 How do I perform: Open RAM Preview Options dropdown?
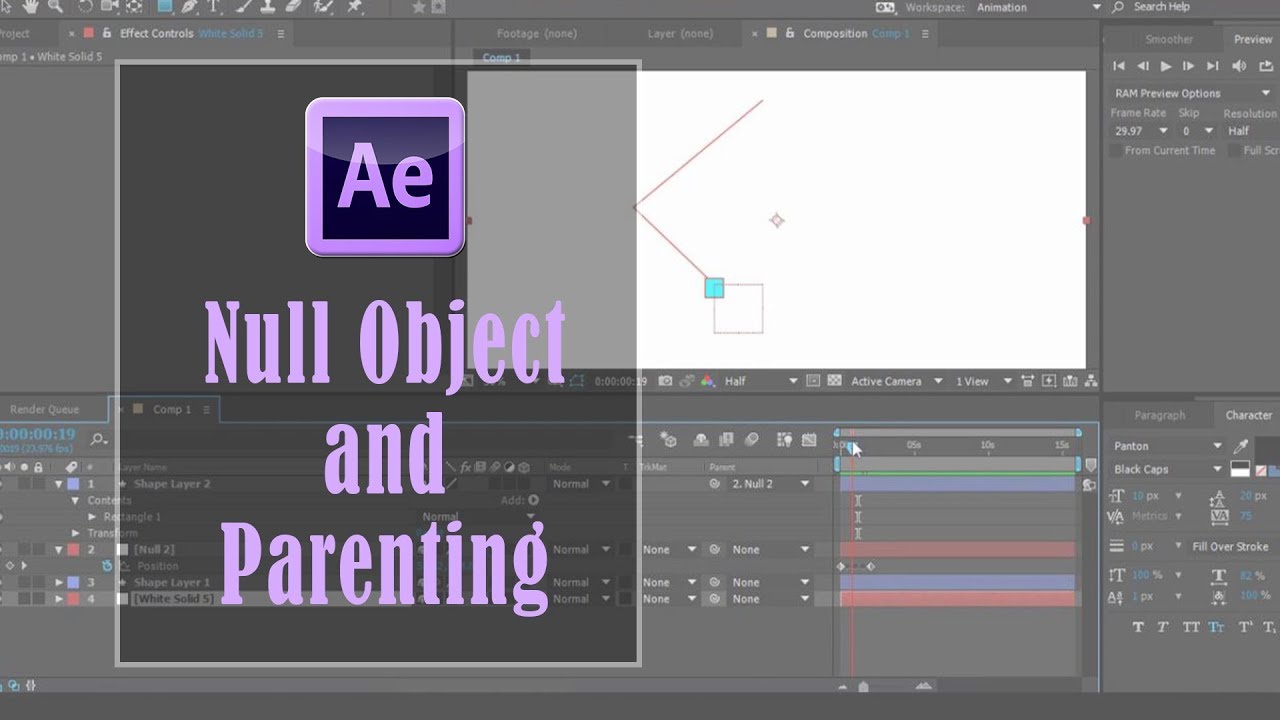point(1192,93)
